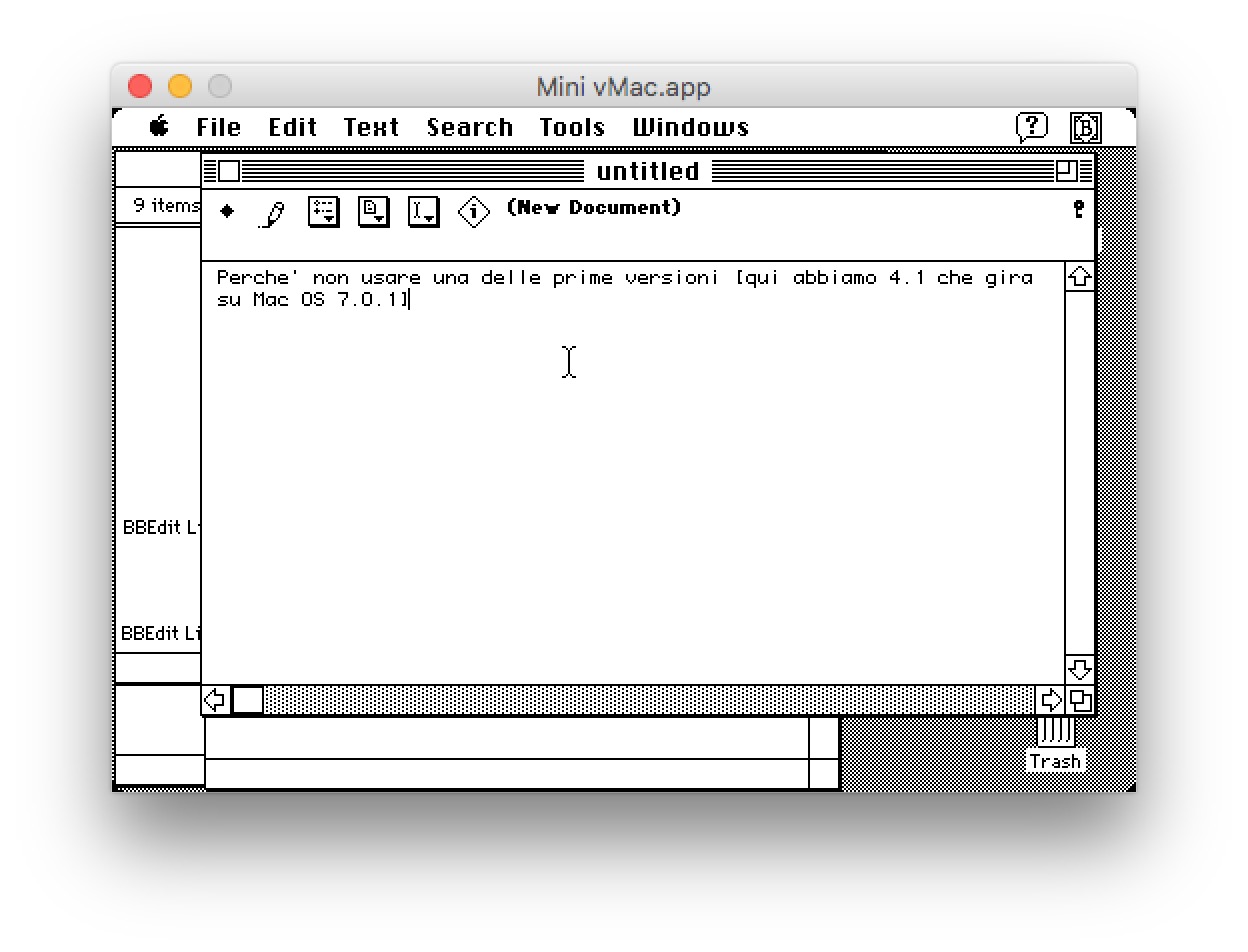Screen dimensions: 1248x952
Task: Click the vertical scrollbar down arrow
Action: (x=1080, y=668)
